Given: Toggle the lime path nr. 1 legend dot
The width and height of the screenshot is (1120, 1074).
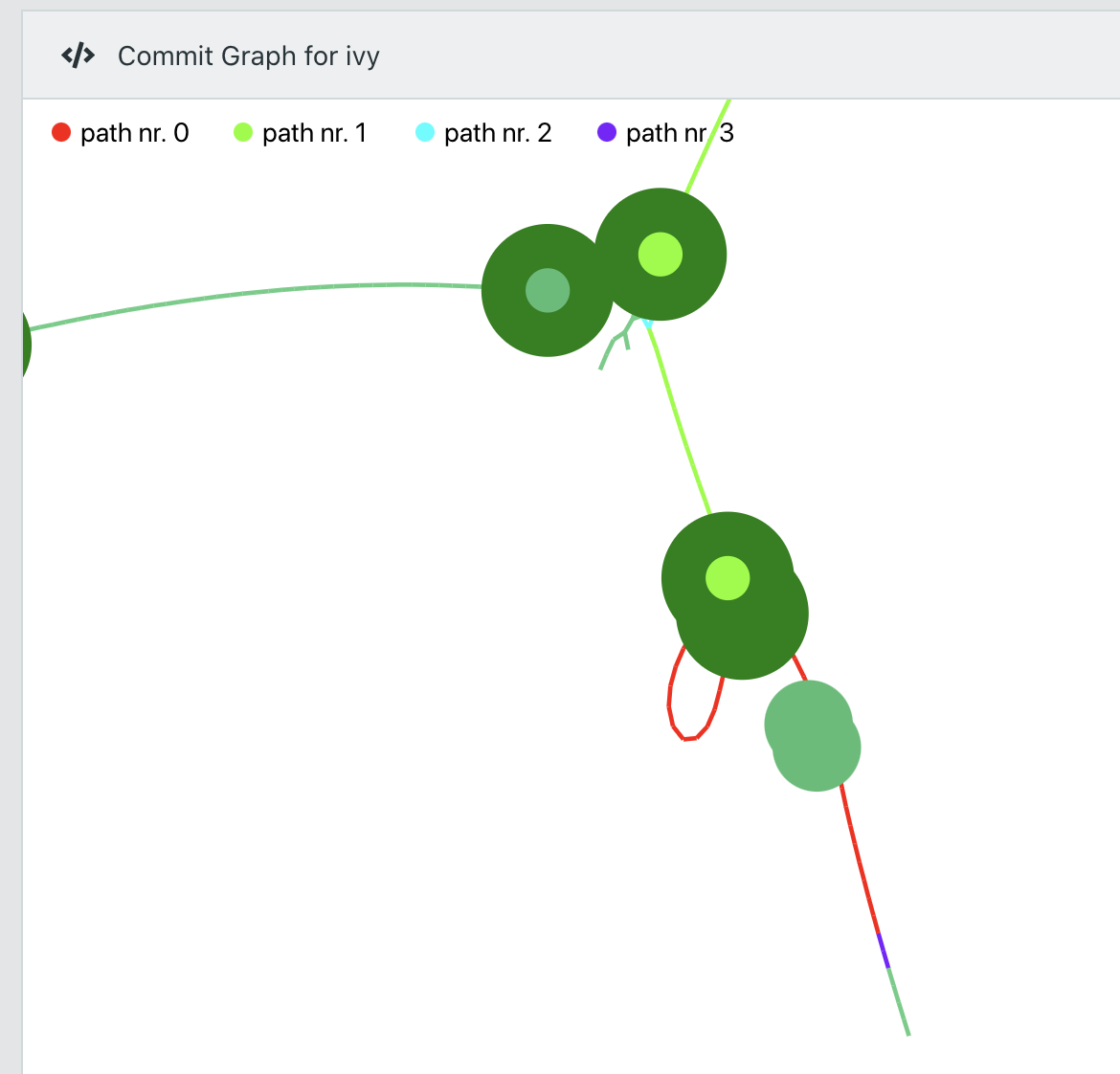Looking at the screenshot, I should point(243,132).
